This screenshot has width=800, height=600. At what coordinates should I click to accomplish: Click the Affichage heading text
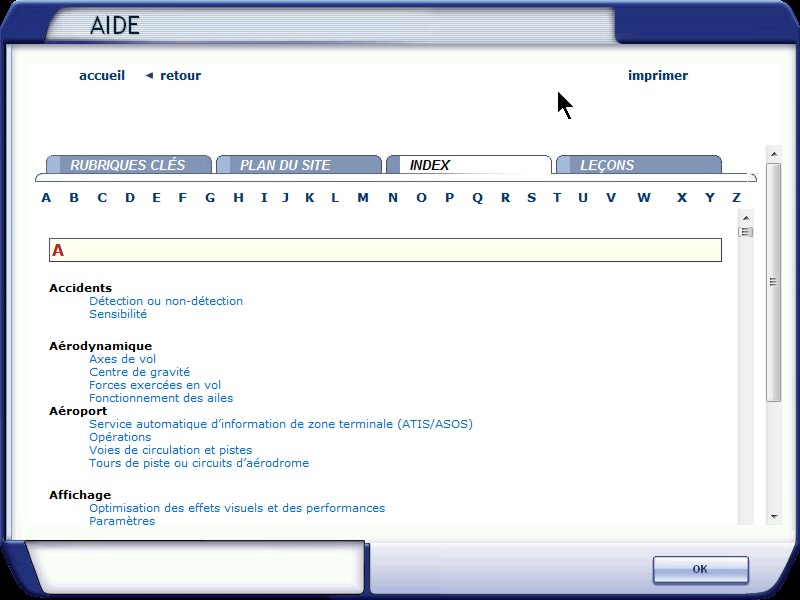(80, 495)
